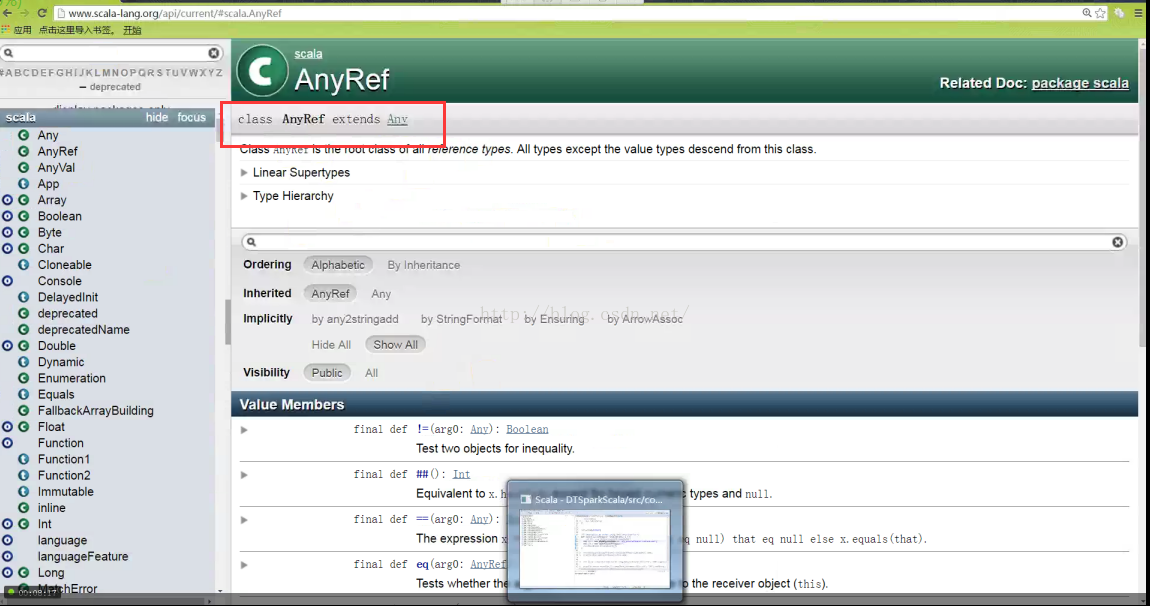1150x606 pixels.
Task: Click the class icon beside inline
Action: click(x=23, y=508)
